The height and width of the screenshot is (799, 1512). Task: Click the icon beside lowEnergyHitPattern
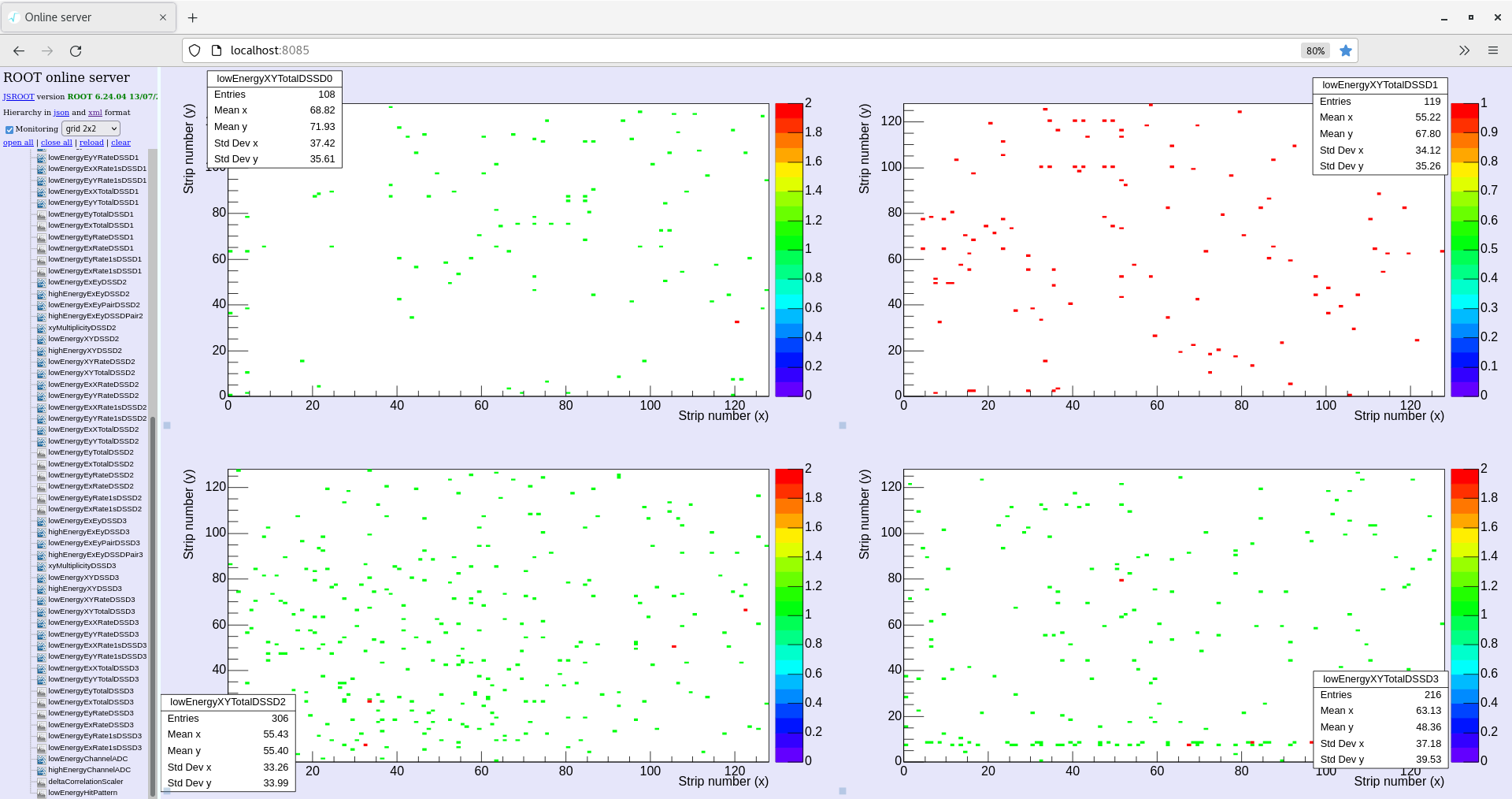42,793
